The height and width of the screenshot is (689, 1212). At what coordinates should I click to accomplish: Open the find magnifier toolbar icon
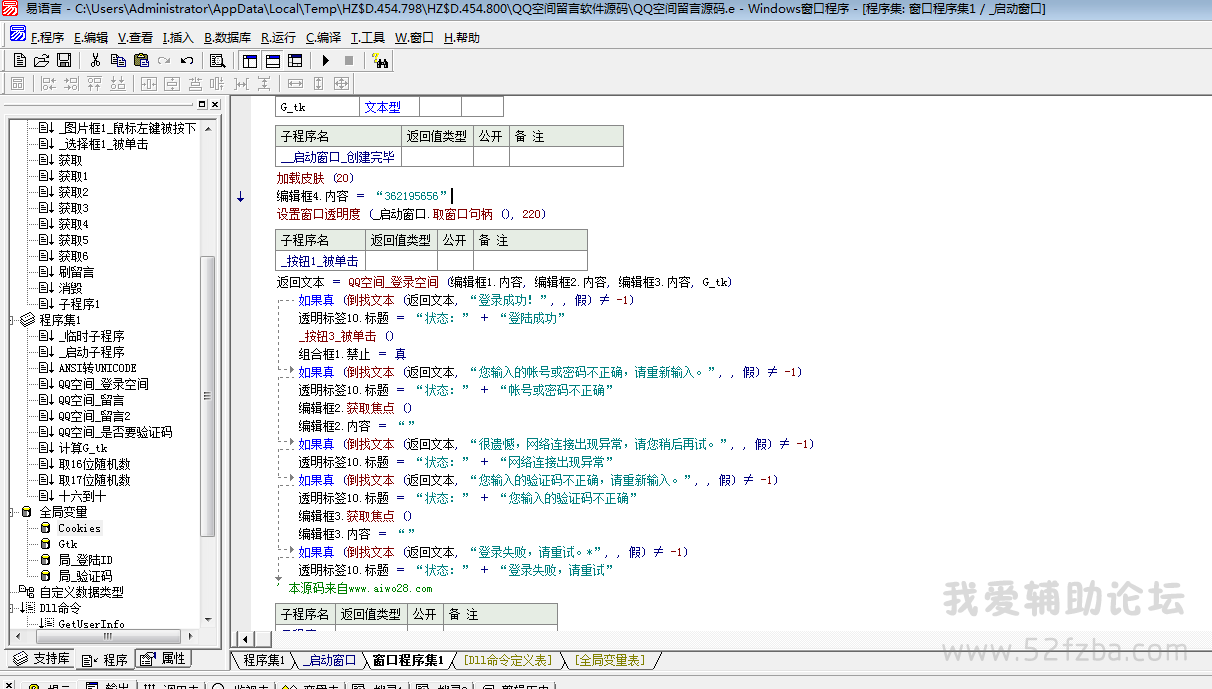coord(217,60)
